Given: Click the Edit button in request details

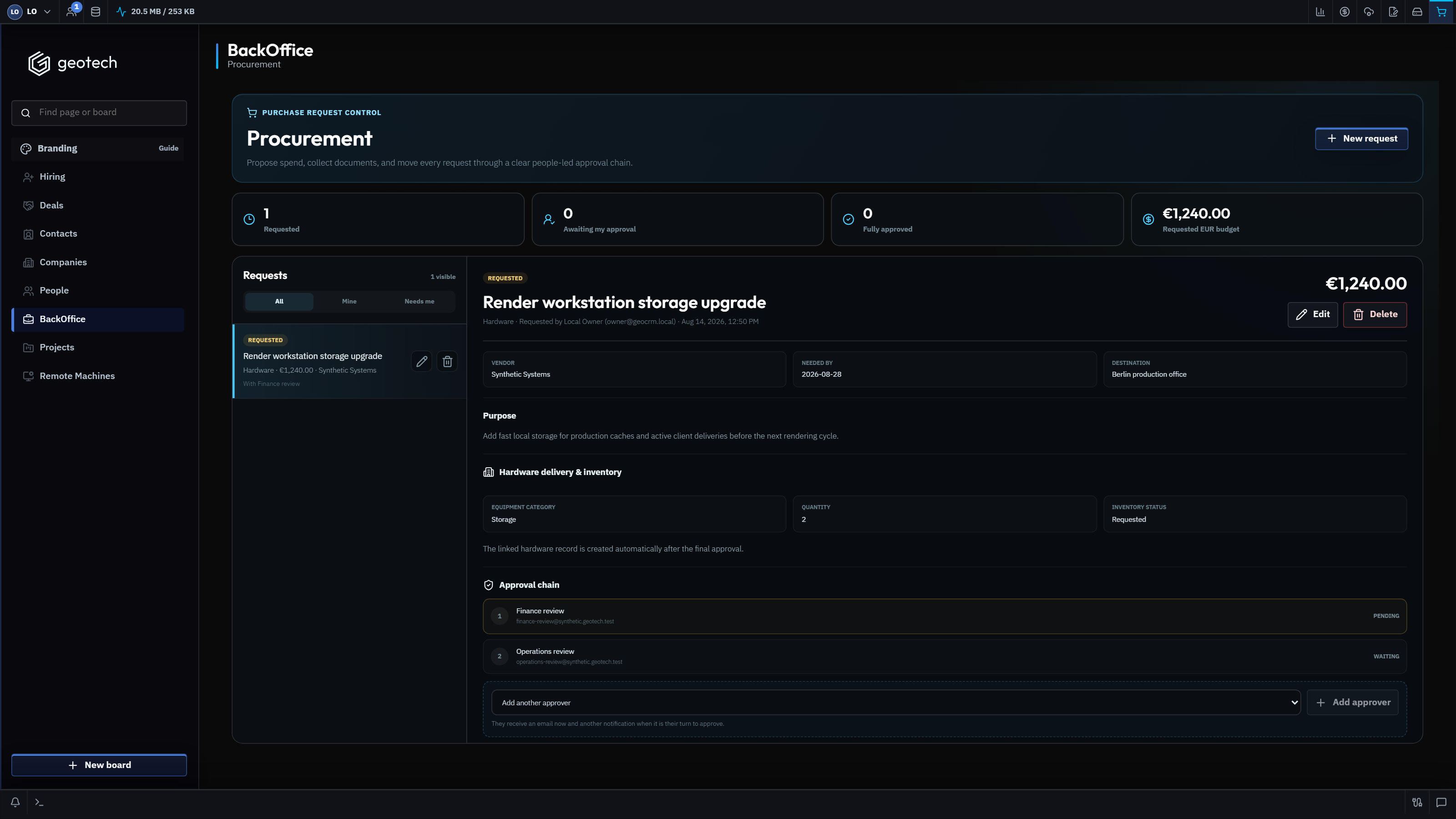Looking at the screenshot, I should coord(1312,314).
